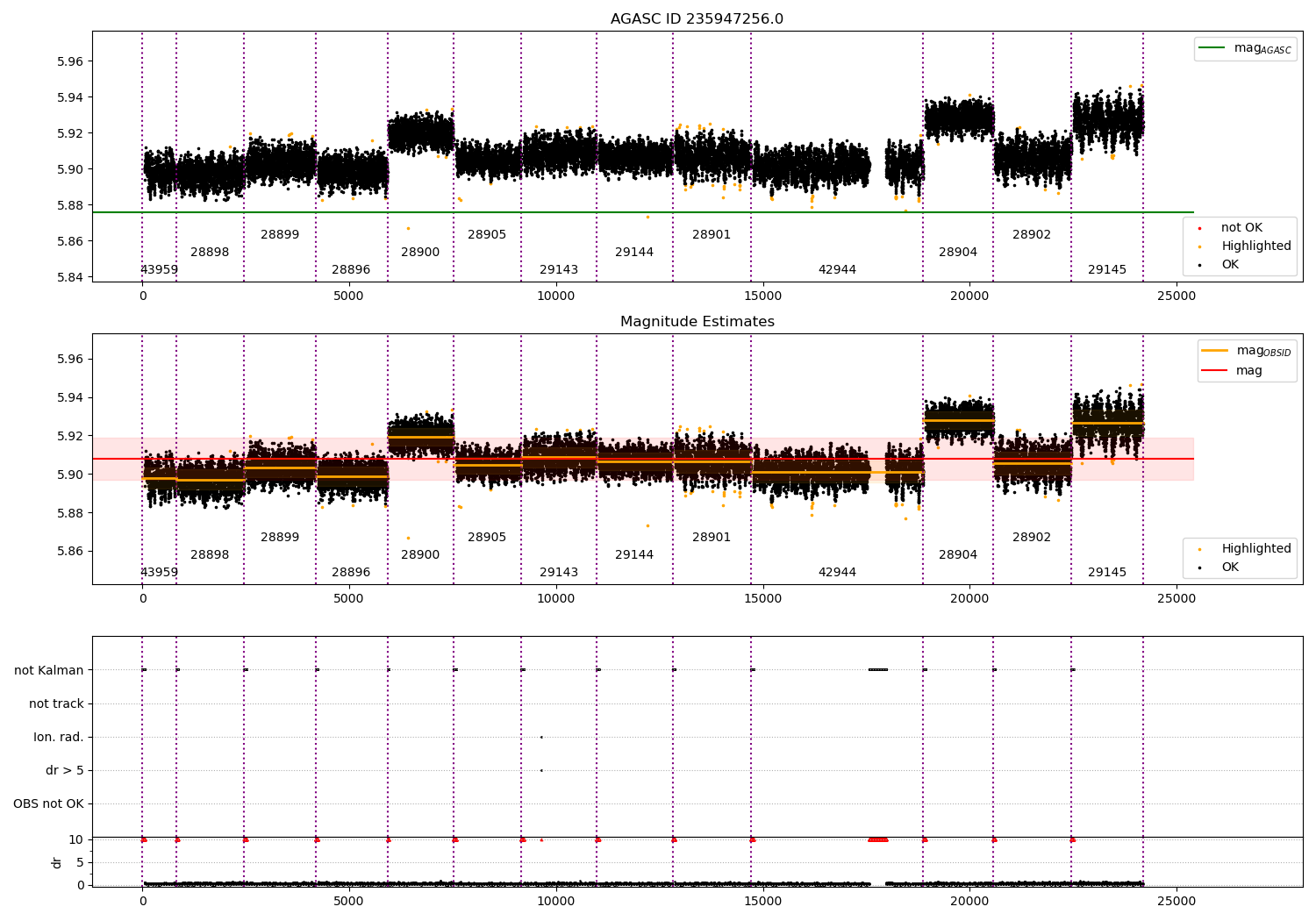Viewport: 1316px width, 921px height.
Task: Click 28901 in the Magnitude Estimates plot
Action: point(712,538)
